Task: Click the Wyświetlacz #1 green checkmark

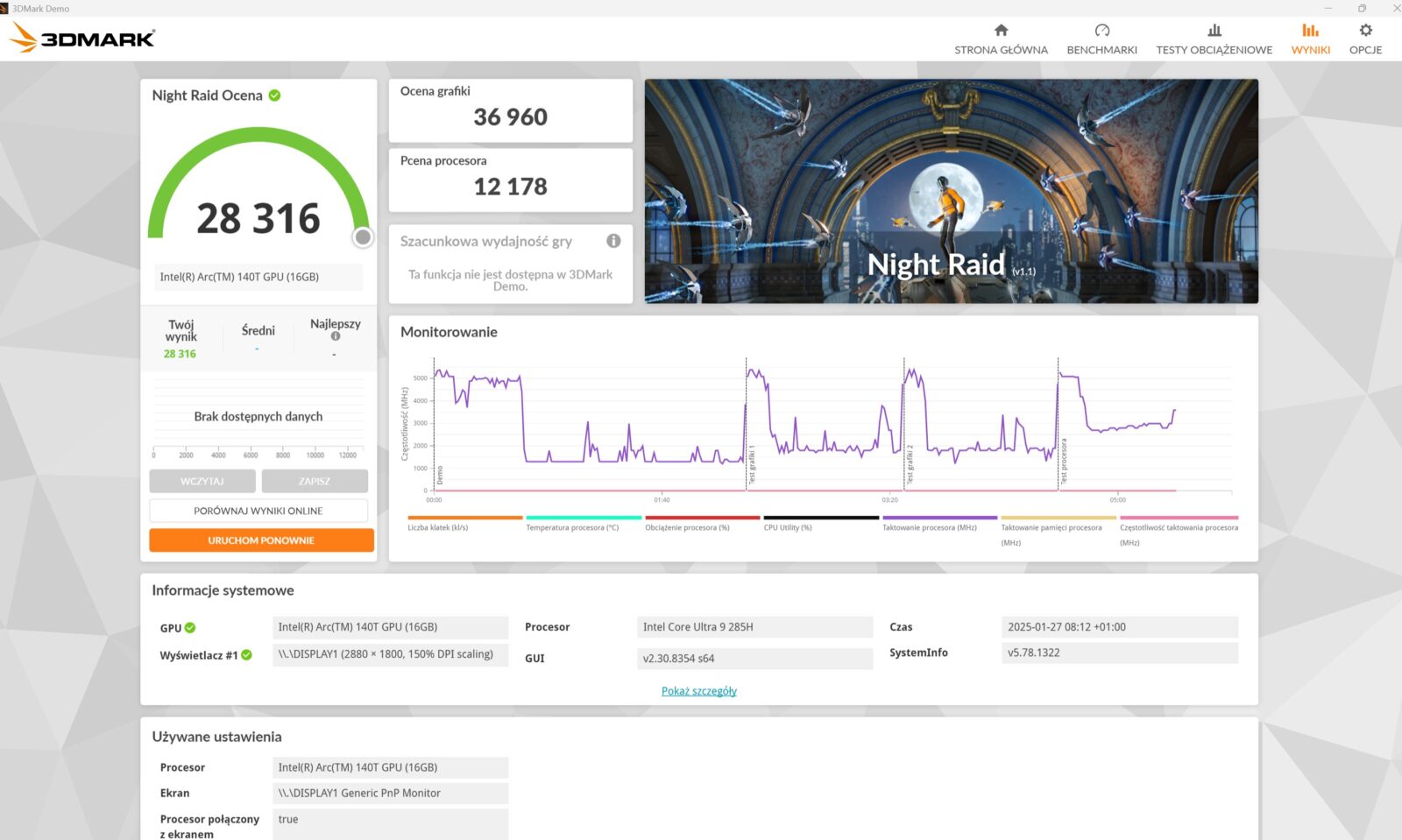Action: pos(247,655)
